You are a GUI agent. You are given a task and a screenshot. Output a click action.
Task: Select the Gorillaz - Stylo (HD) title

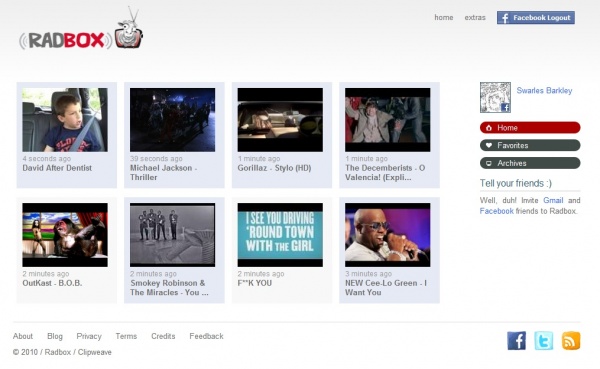tap(274, 168)
